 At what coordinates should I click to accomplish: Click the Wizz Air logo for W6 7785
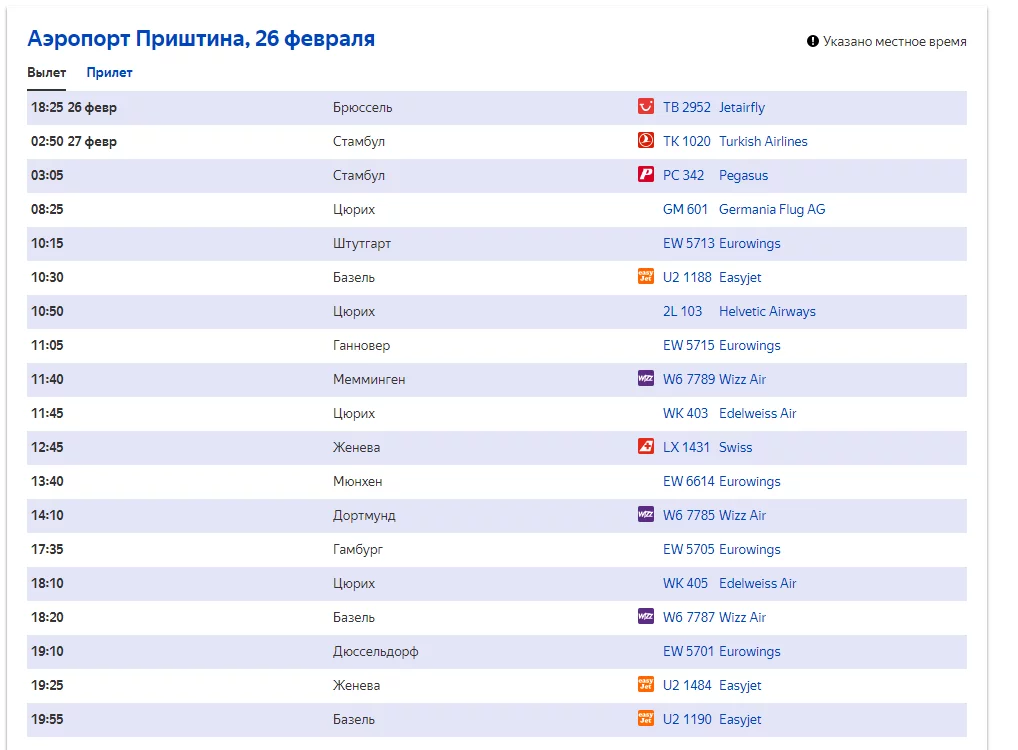[x=646, y=515]
